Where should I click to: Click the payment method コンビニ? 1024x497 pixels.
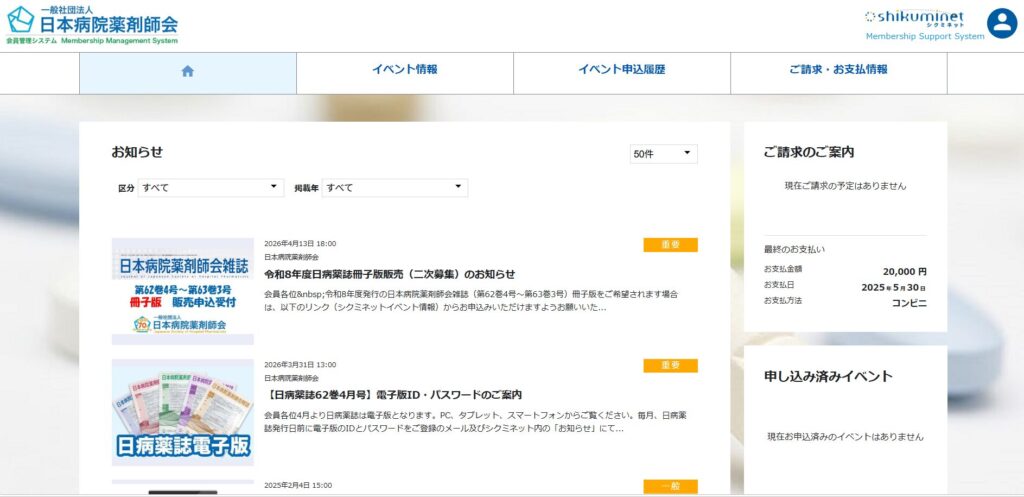(909, 303)
